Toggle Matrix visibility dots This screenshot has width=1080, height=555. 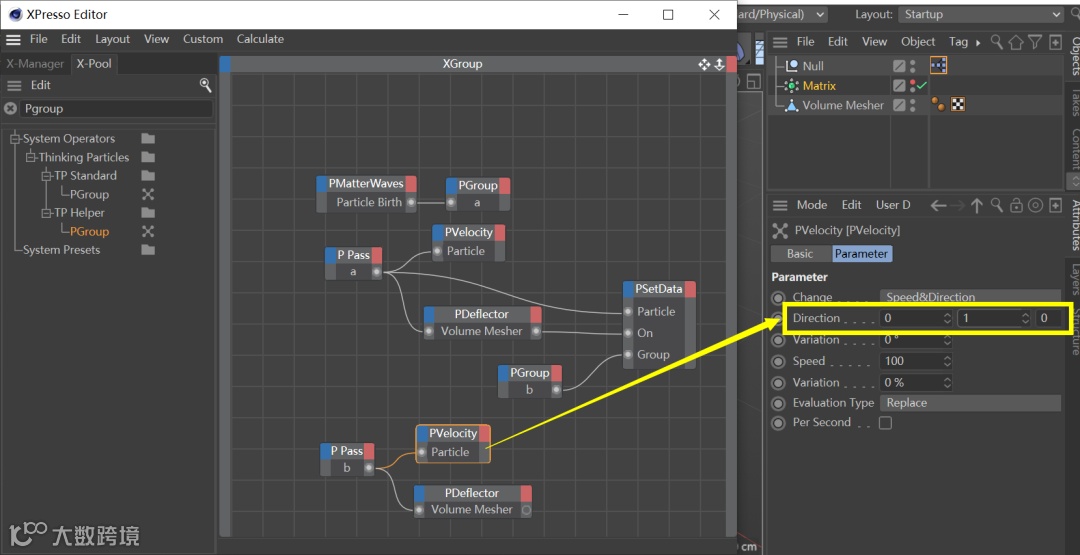(x=913, y=85)
